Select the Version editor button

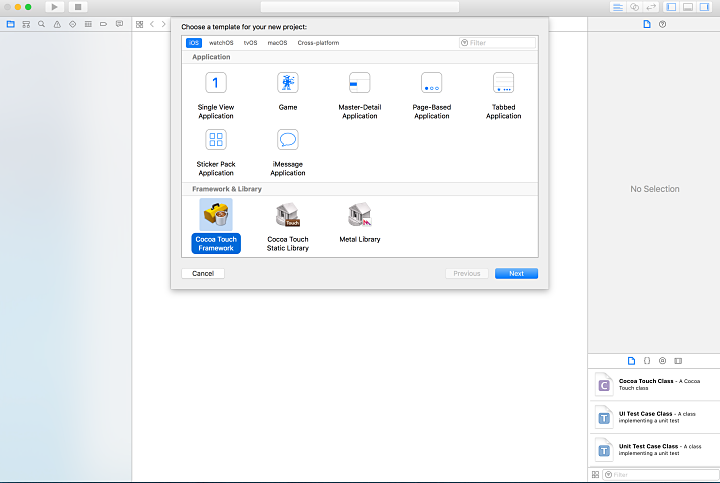click(x=651, y=7)
